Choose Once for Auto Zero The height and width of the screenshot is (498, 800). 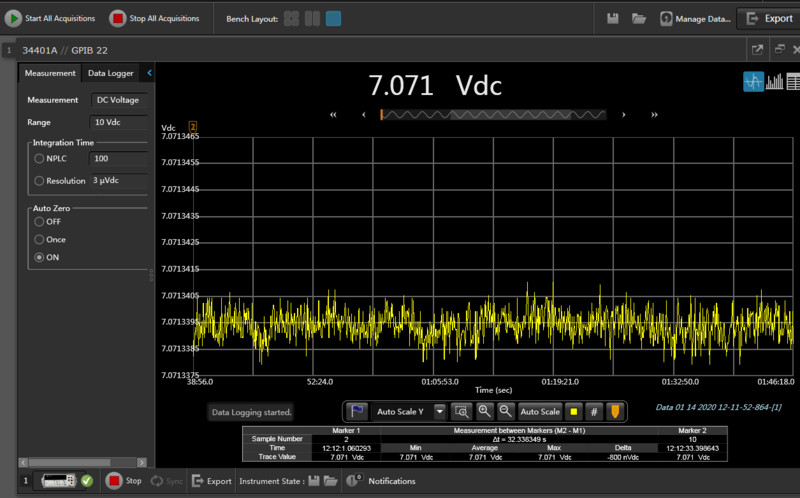(40, 239)
